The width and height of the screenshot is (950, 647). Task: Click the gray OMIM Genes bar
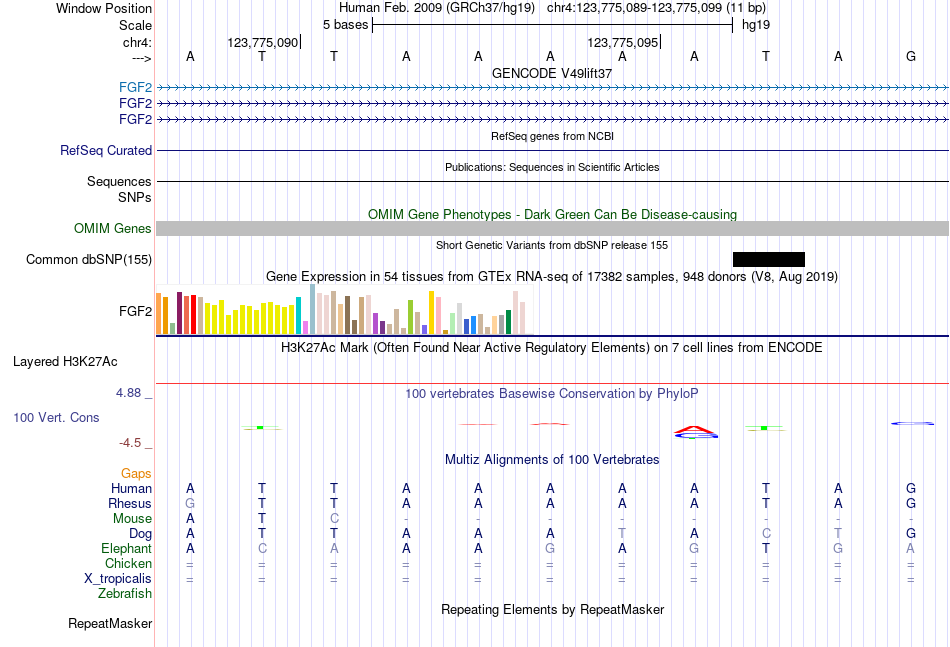(553, 228)
